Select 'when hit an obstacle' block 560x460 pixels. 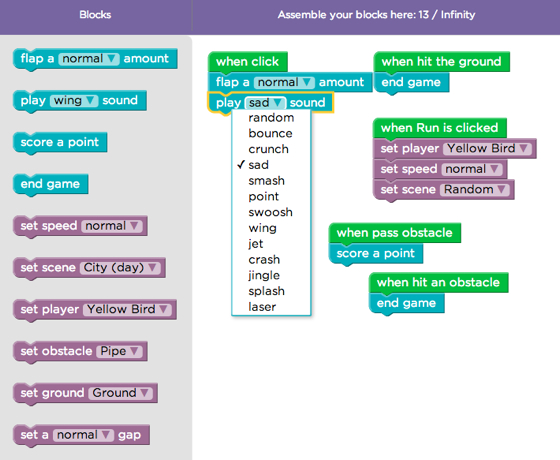tap(439, 283)
